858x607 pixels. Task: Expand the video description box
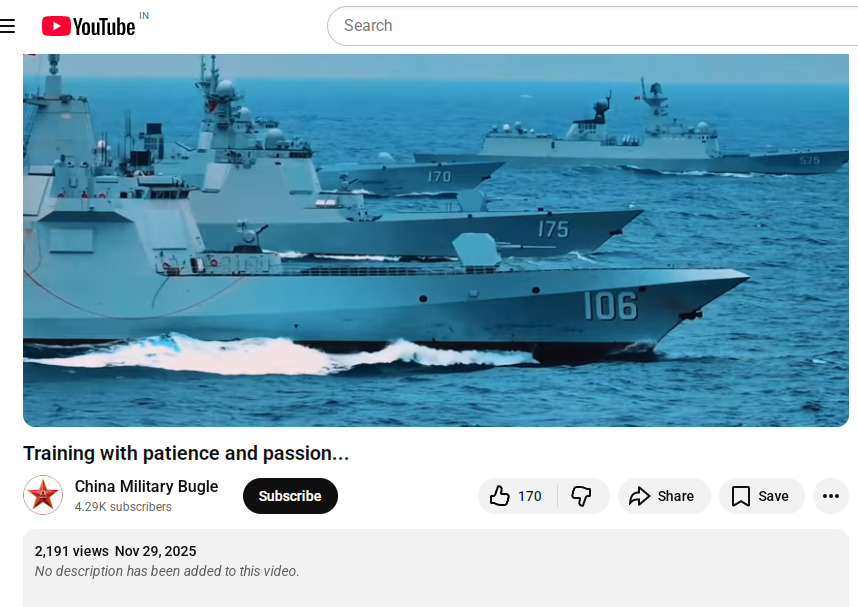(x=435, y=580)
